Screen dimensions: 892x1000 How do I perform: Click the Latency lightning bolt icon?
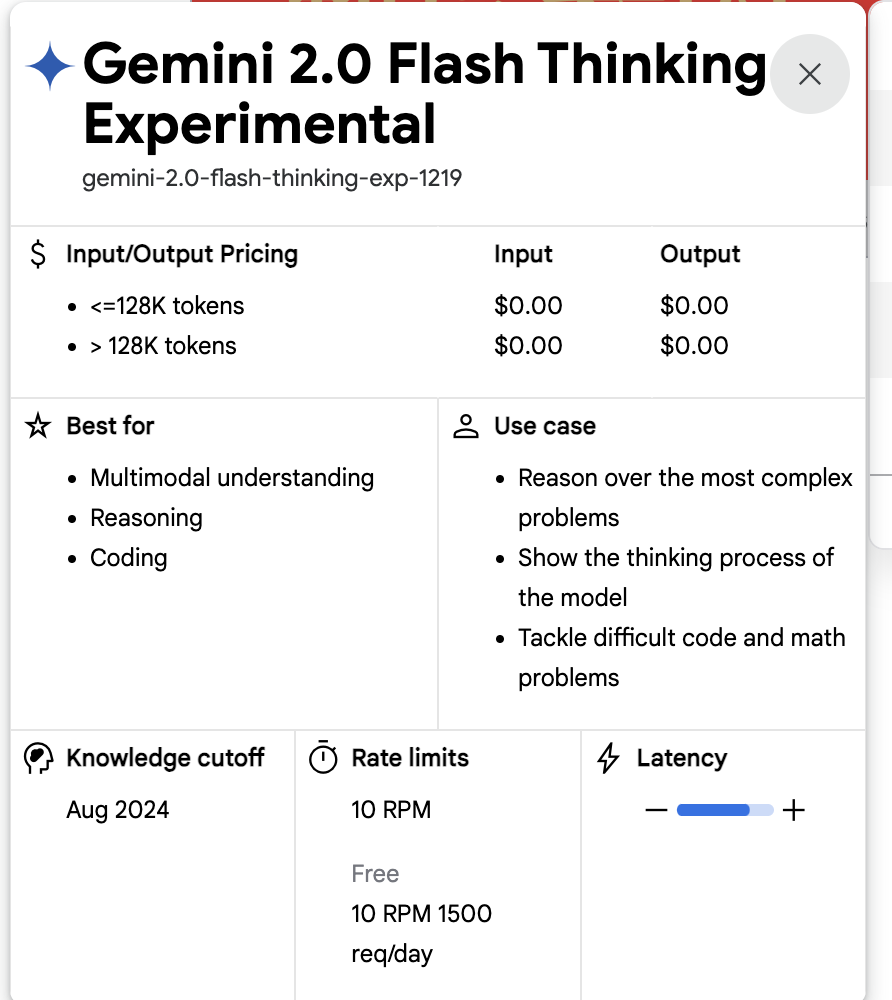(608, 759)
